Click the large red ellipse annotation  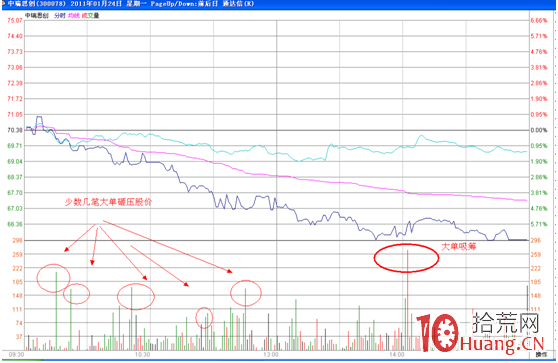click(x=406, y=258)
